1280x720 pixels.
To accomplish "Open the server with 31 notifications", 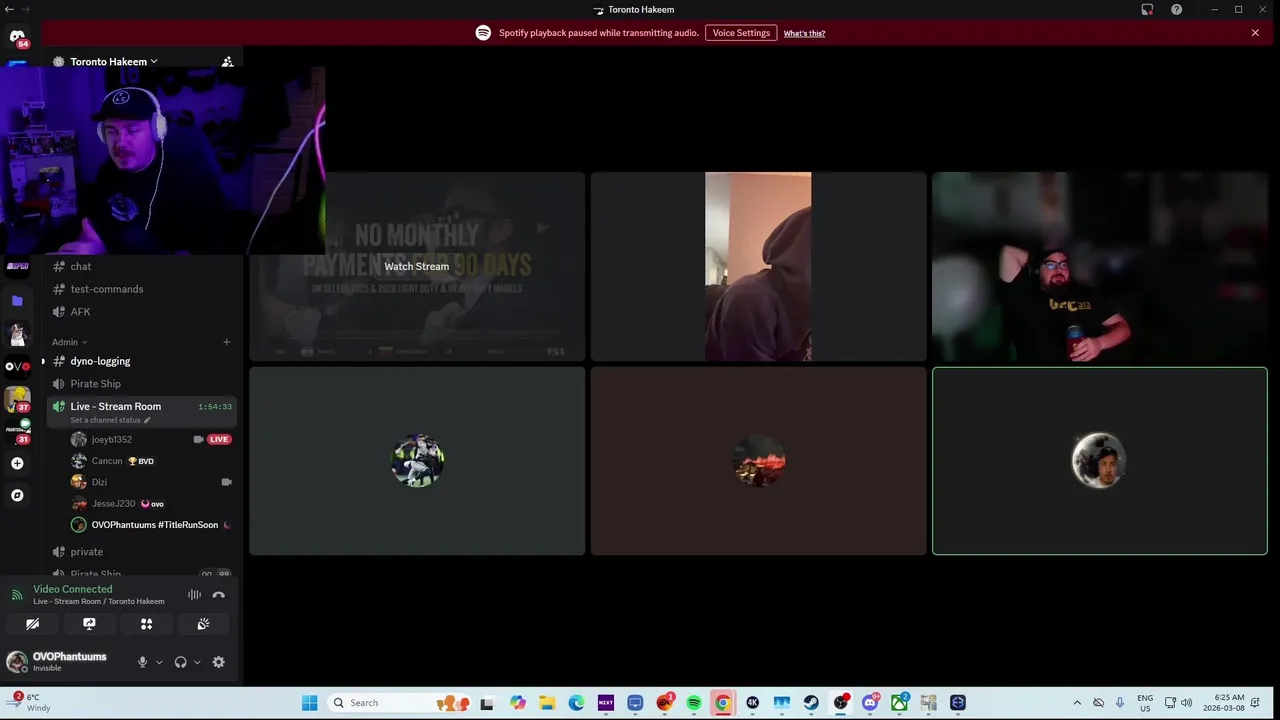I will point(17,431).
